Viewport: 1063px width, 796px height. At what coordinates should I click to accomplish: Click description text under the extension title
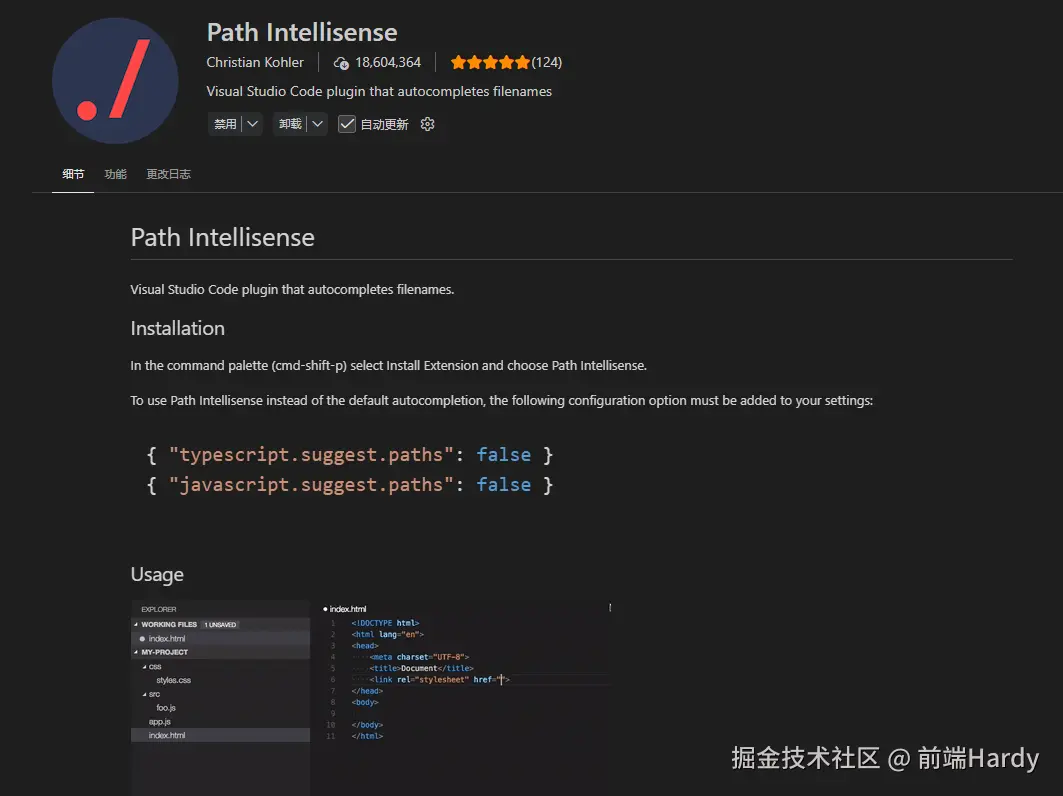(379, 92)
